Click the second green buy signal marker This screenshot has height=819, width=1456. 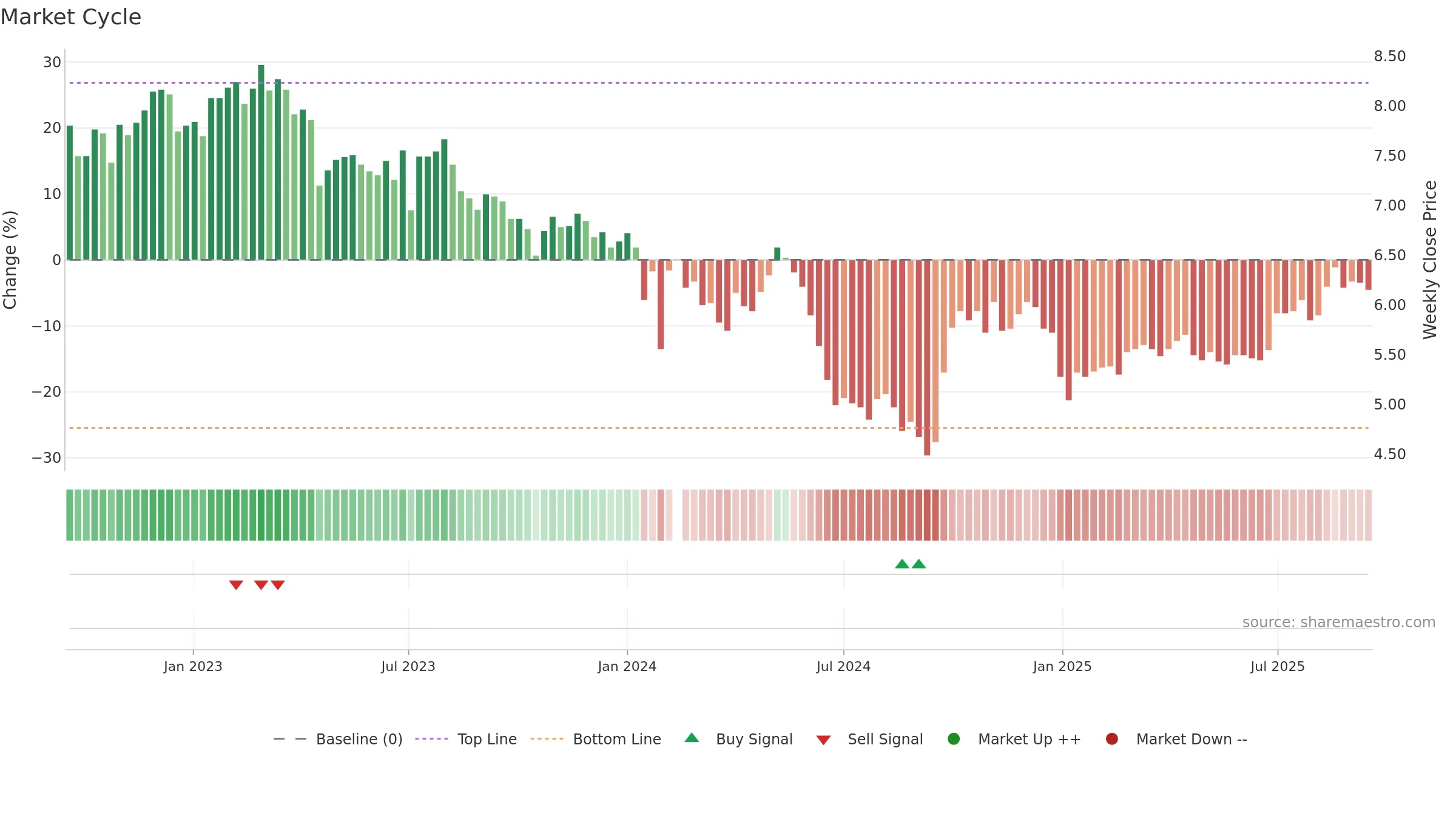tap(919, 564)
